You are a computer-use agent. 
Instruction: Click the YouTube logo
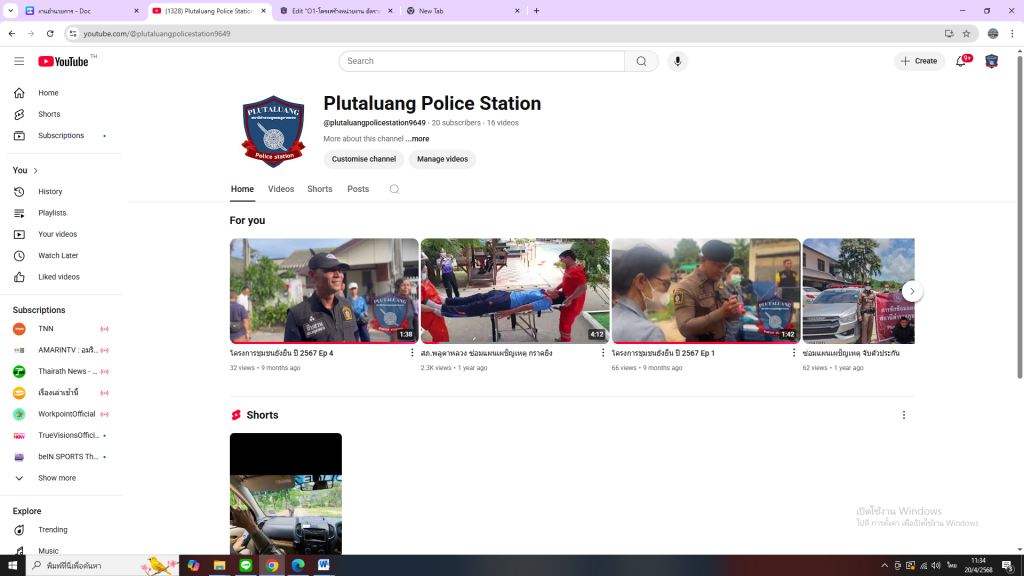64,61
